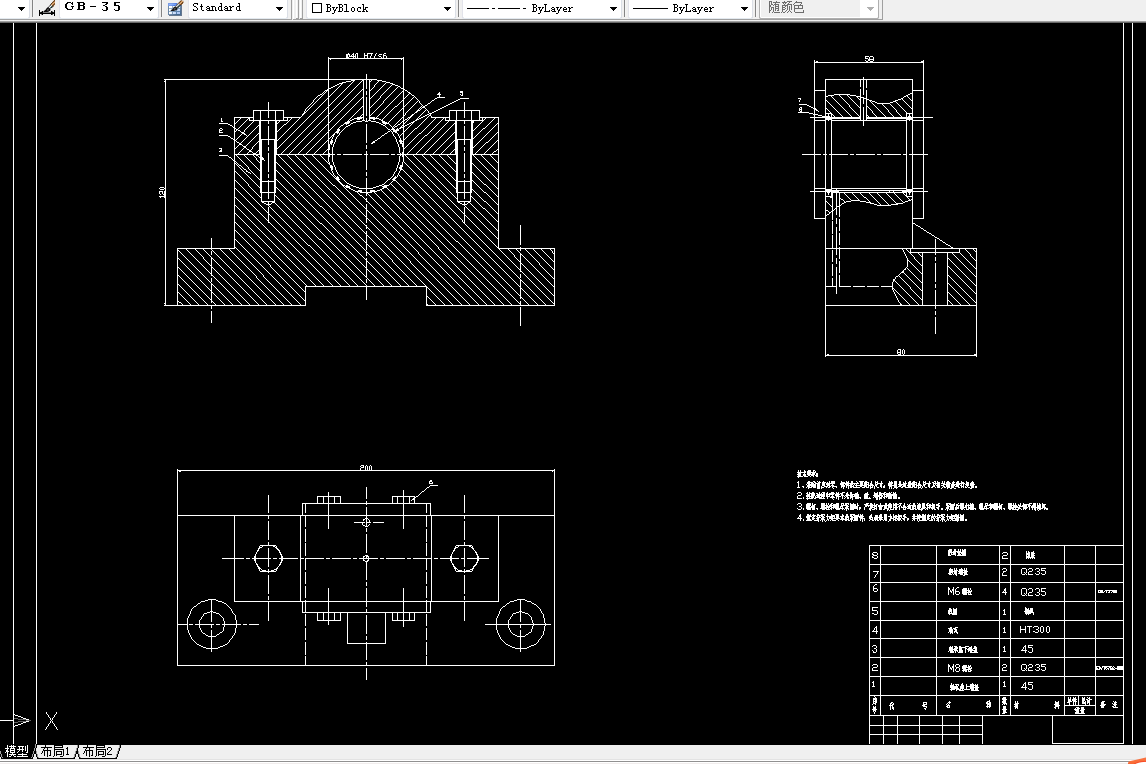Select the ø40 H7/s6 fit dimension

coord(366,56)
